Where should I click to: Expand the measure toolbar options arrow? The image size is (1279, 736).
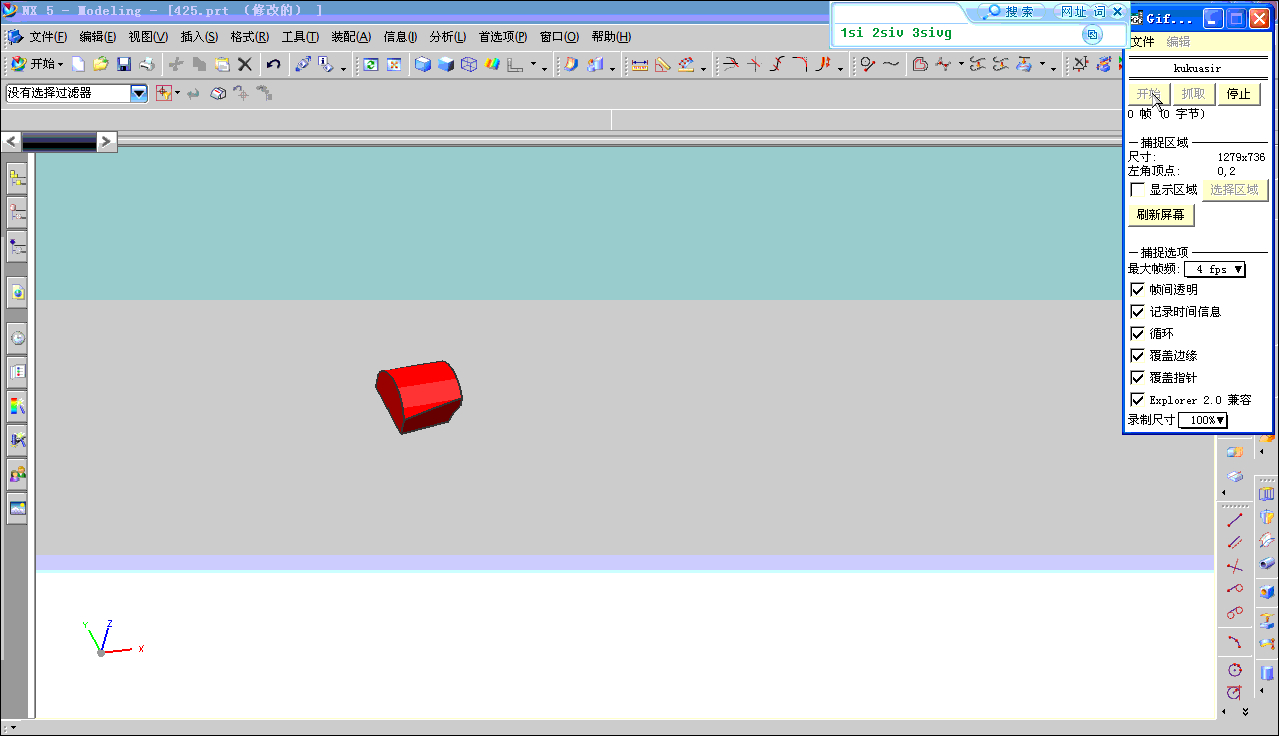[704, 67]
